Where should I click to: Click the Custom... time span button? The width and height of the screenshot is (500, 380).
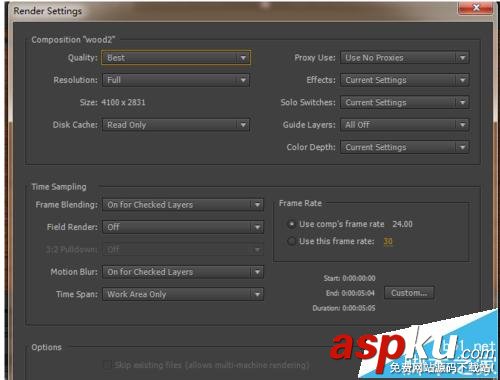click(x=409, y=293)
